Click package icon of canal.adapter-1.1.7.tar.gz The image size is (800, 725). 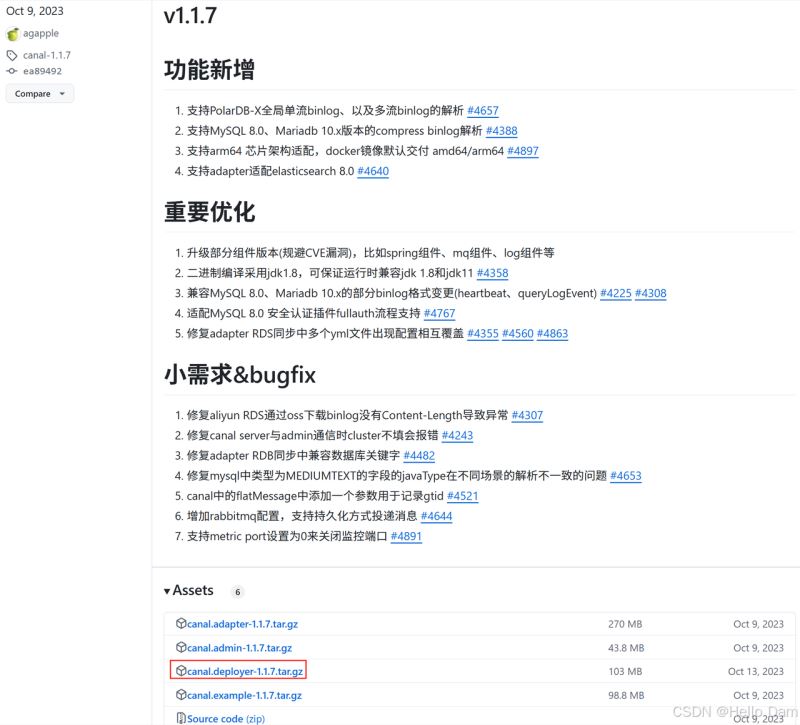(181, 623)
